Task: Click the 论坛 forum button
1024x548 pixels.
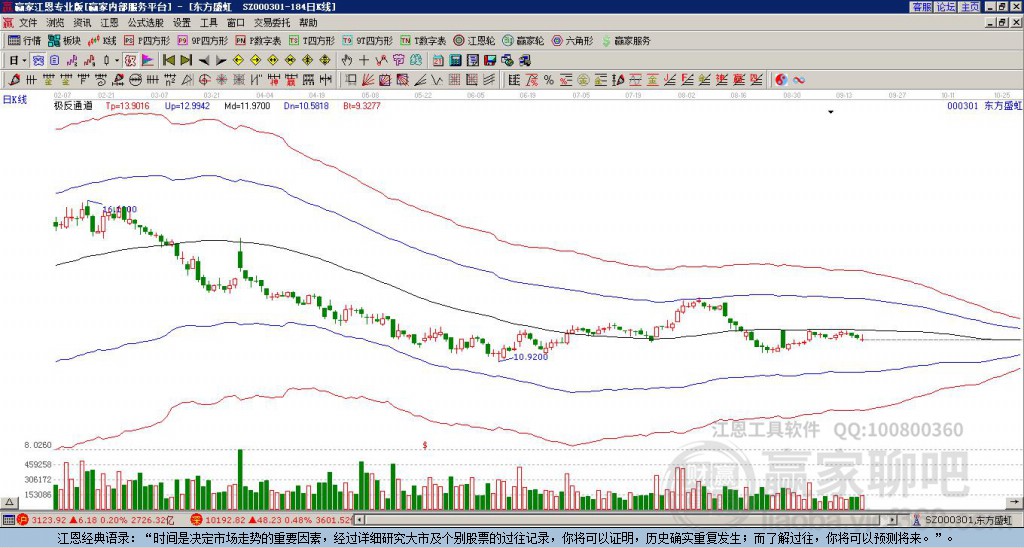Action: (946, 7)
